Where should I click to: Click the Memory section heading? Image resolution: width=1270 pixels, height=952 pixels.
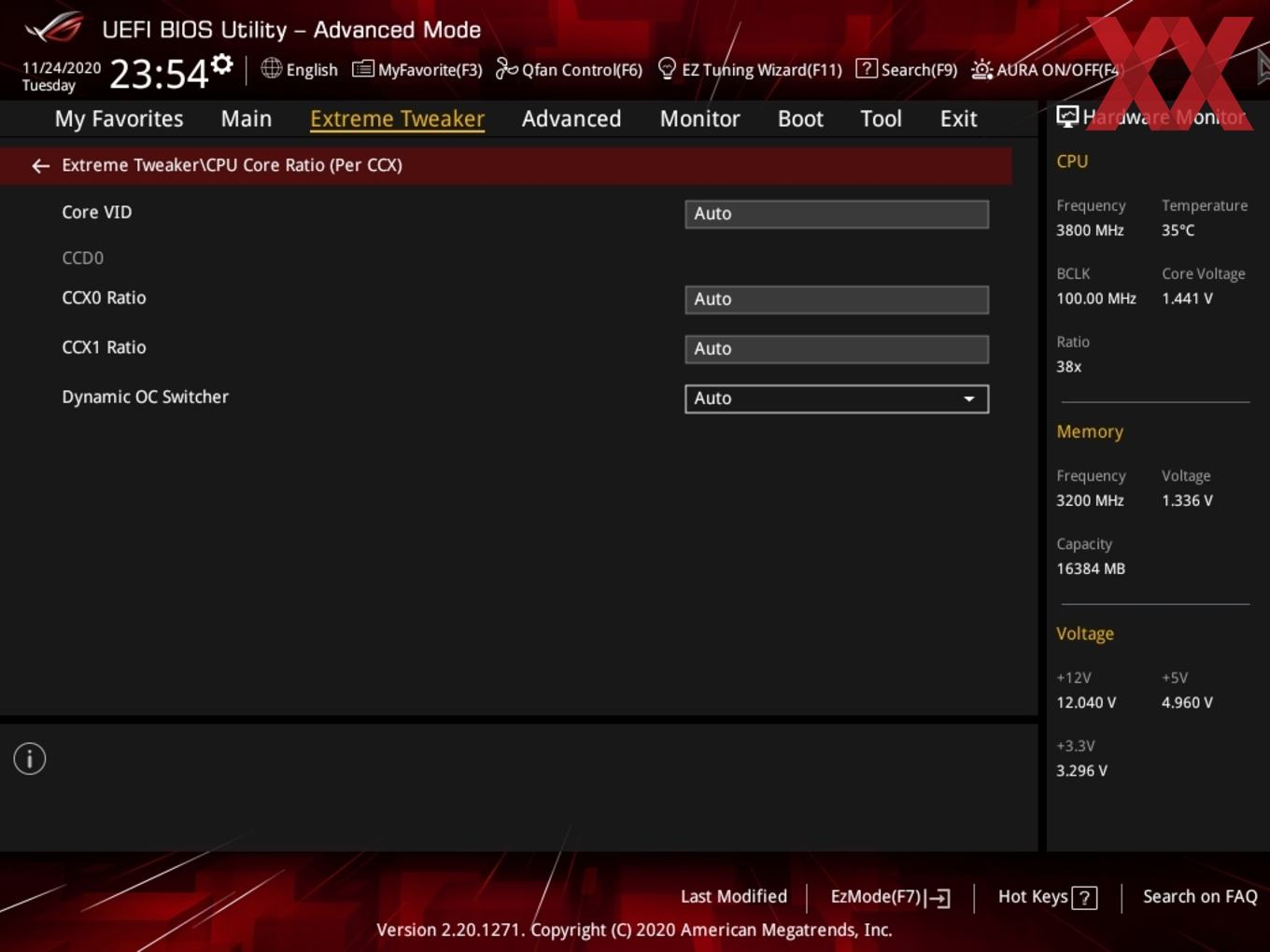1090,431
